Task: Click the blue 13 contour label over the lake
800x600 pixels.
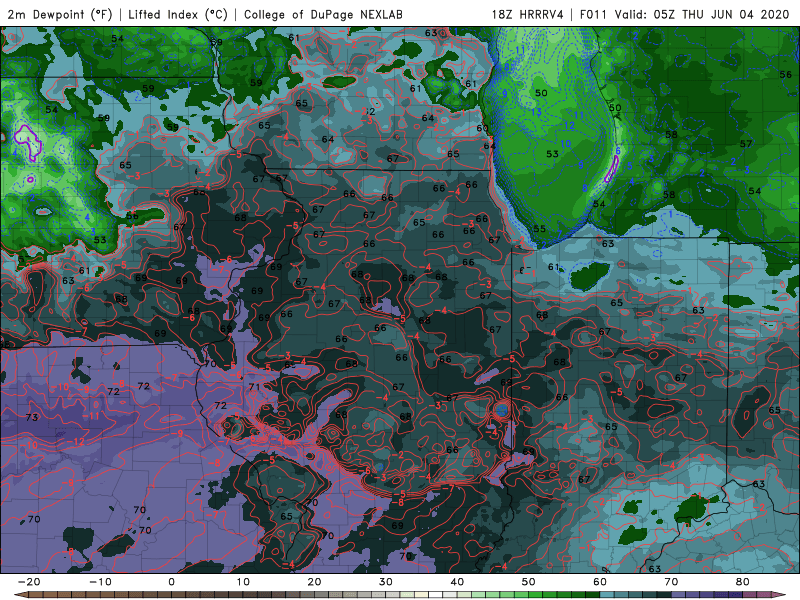Action: [x=536, y=112]
